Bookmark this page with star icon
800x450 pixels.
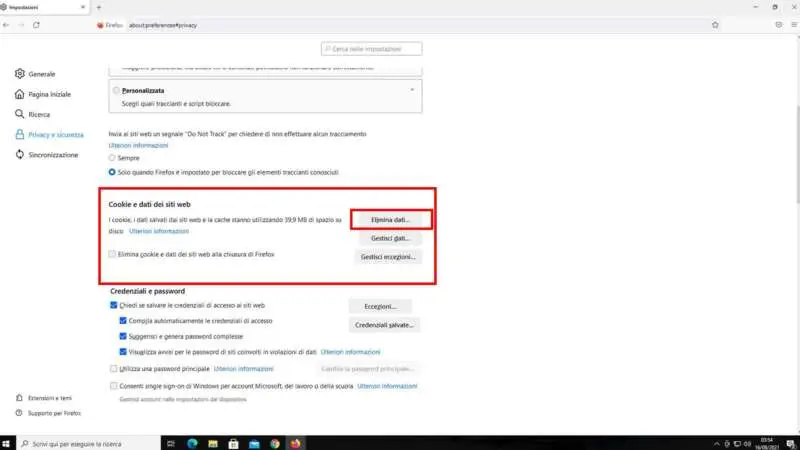coord(715,25)
